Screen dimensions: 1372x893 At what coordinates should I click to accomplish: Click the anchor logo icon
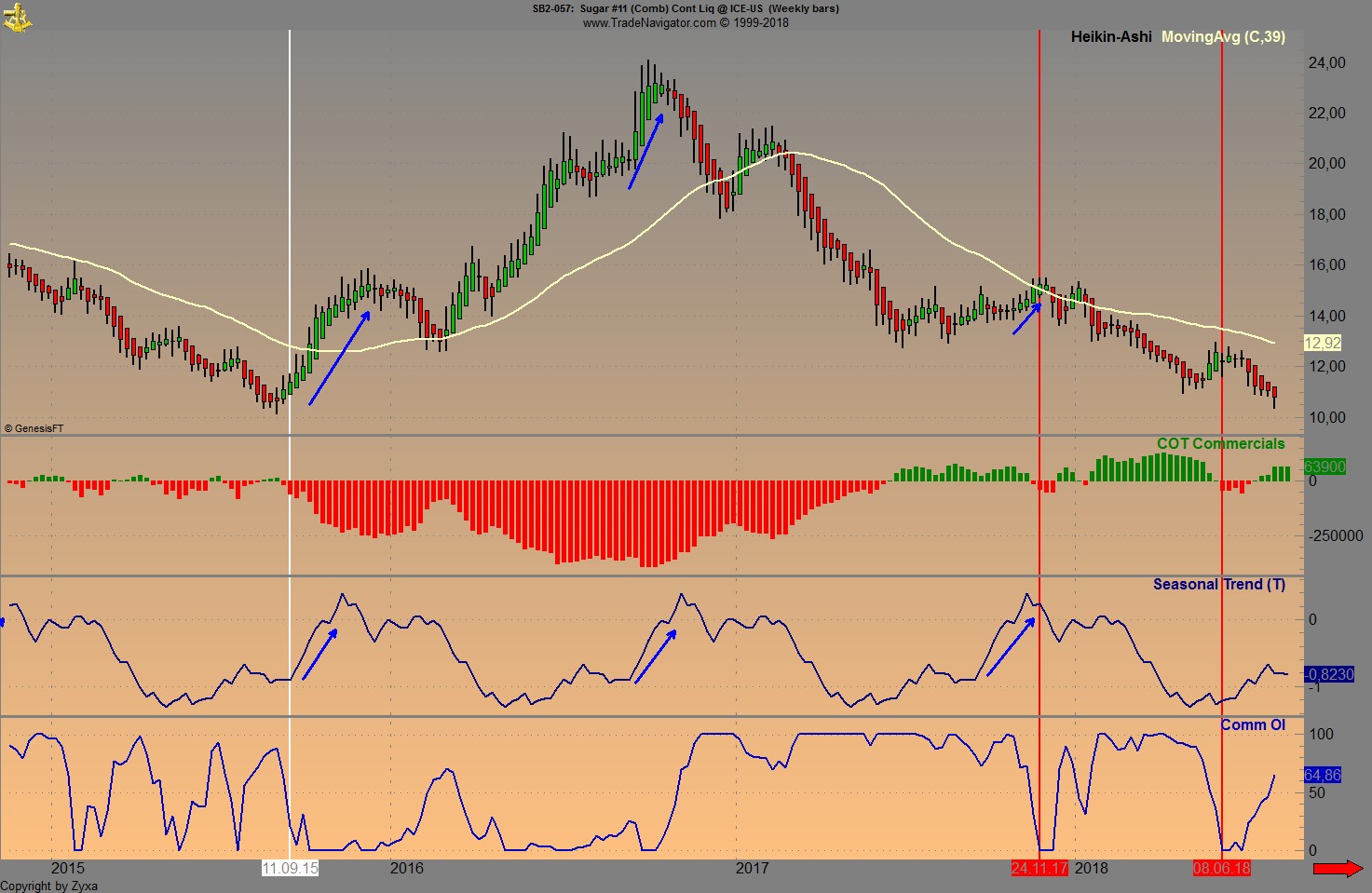(x=19, y=17)
